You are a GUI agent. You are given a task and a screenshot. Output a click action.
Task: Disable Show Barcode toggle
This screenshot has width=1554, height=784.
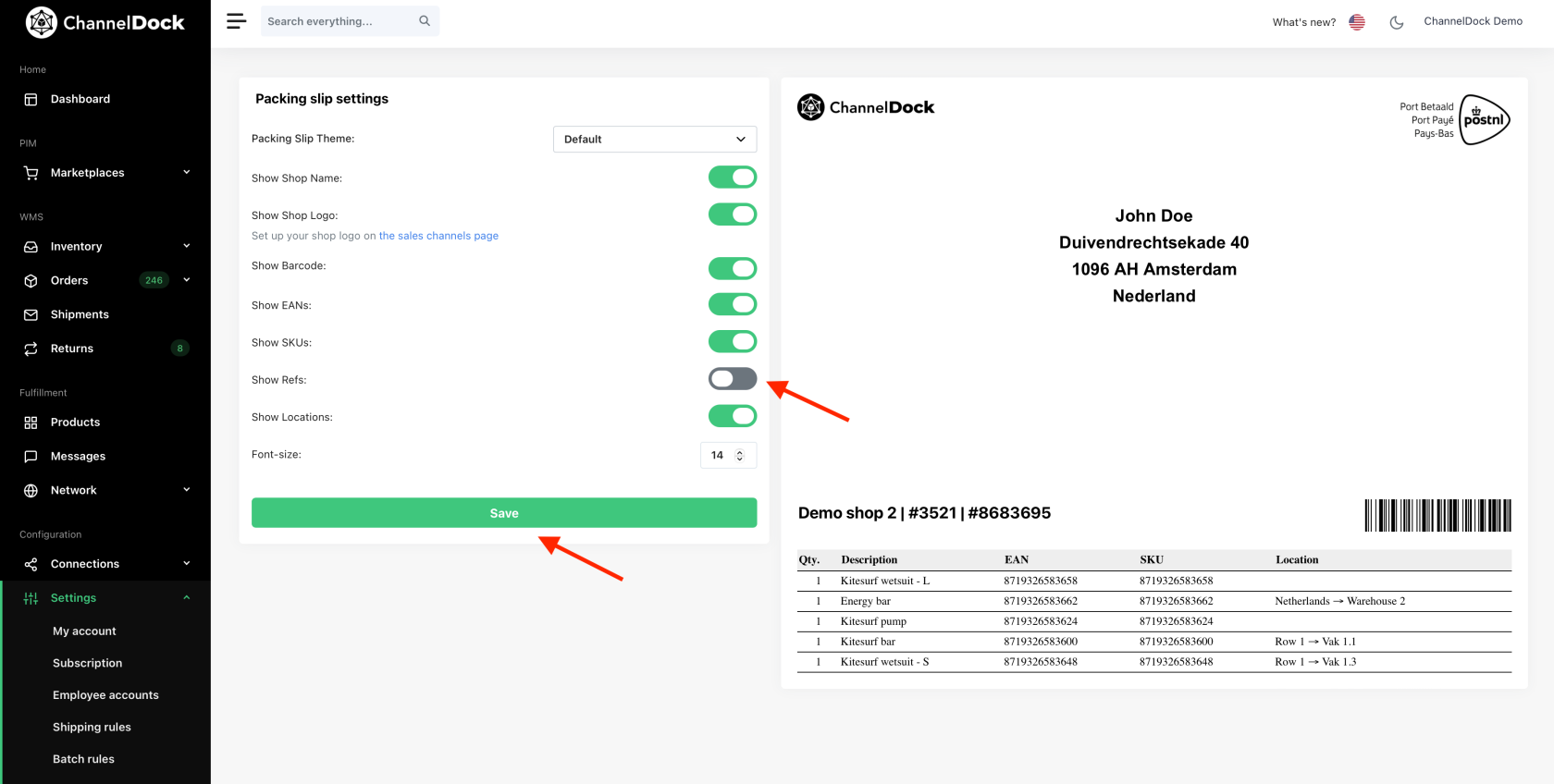pyautogui.click(x=733, y=268)
